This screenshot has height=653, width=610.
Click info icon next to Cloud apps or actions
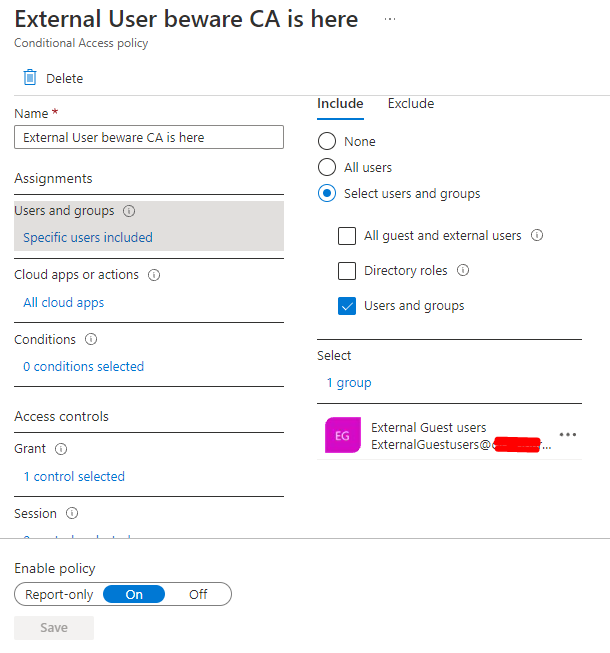(154, 275)
